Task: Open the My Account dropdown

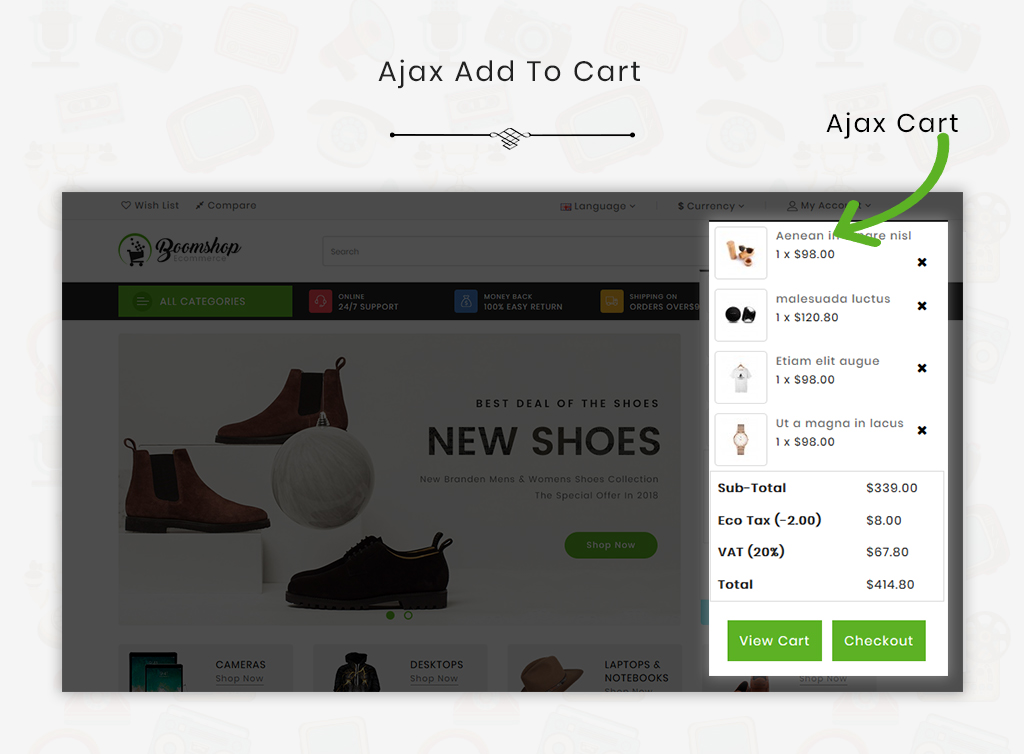Action: (x=829, y=206)
